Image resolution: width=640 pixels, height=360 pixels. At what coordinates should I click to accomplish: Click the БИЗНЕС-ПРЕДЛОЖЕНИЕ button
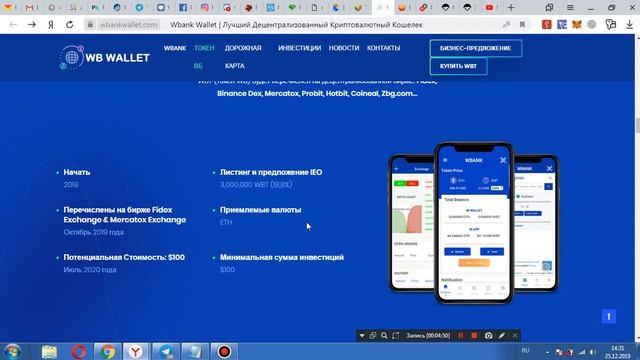click(x=476, y=48)
